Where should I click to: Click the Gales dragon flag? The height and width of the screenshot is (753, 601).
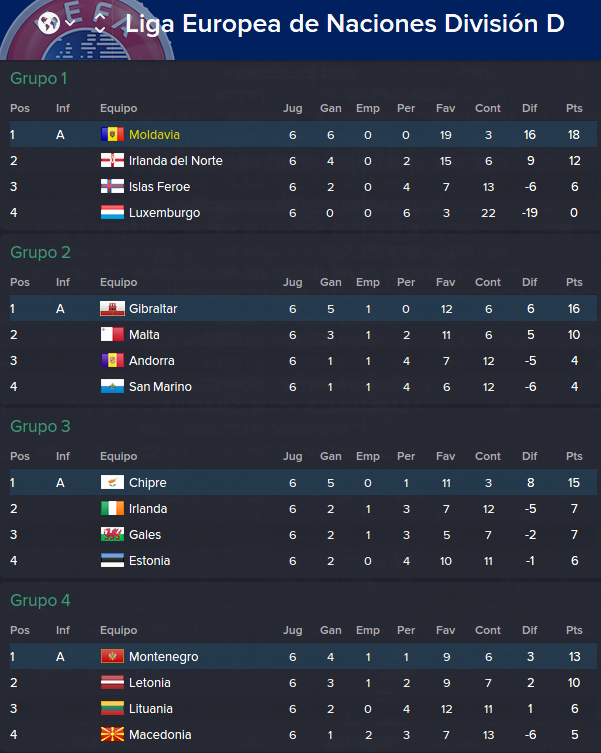(112, 534)
